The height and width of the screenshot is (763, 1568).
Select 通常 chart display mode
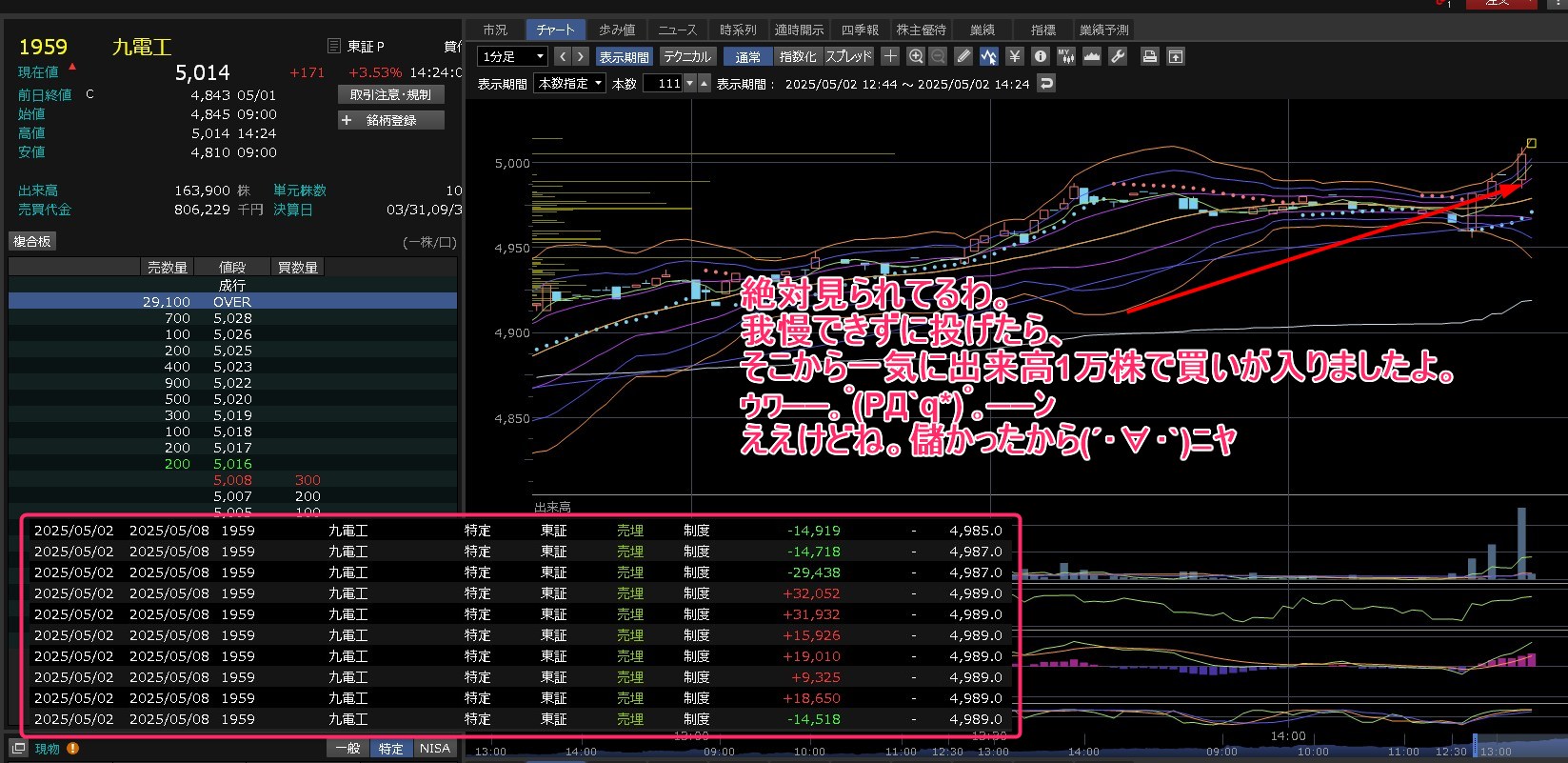coord(747,56)
